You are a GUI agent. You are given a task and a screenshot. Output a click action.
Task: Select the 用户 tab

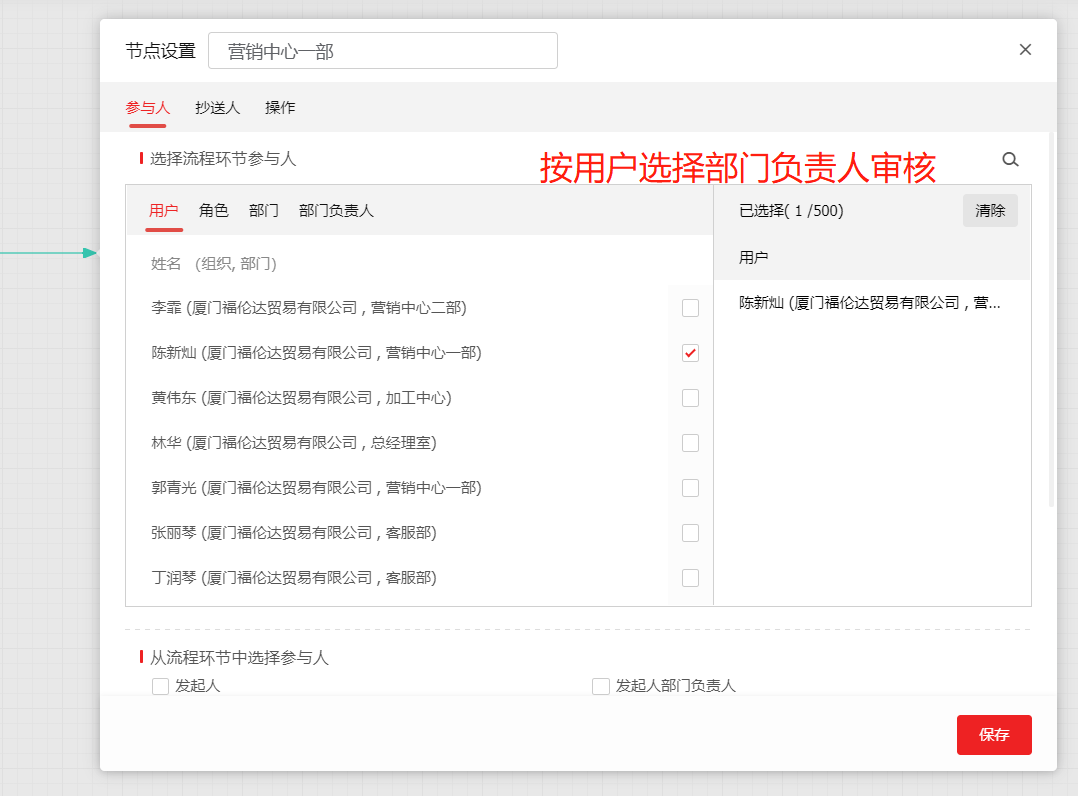(164, 210)
